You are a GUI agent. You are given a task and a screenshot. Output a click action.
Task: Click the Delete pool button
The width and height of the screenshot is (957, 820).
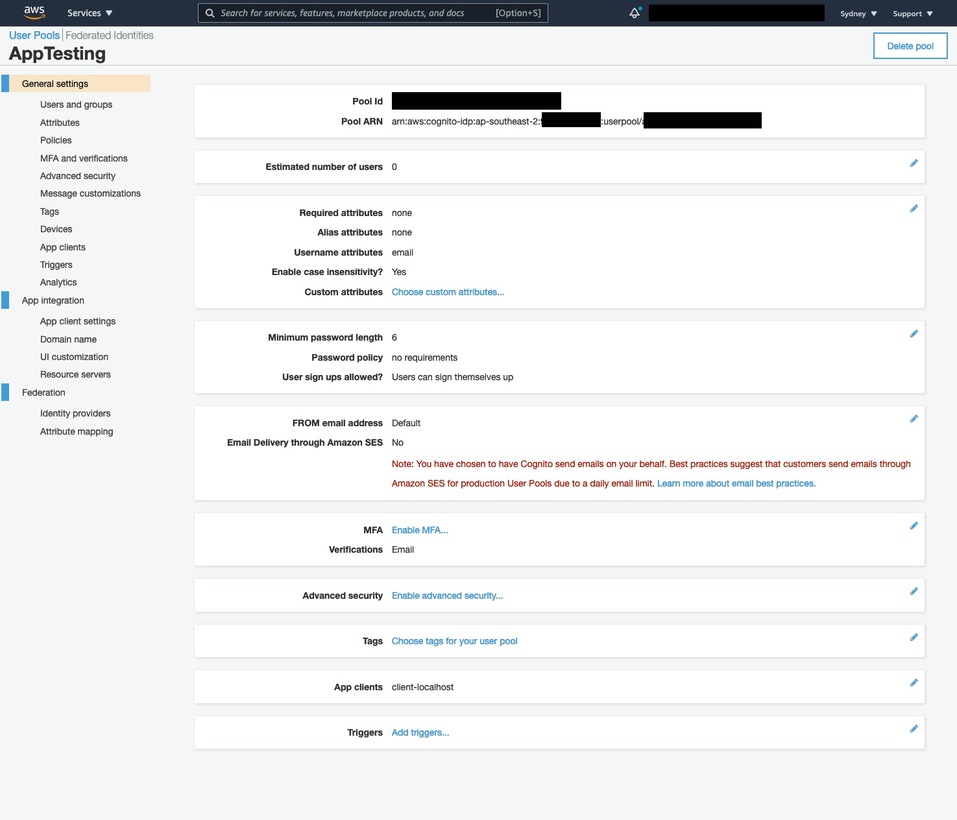point(910,46)
